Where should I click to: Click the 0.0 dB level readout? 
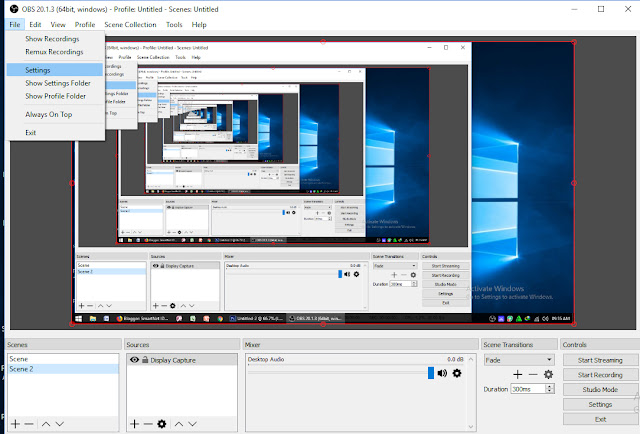[x=455, y=359]
